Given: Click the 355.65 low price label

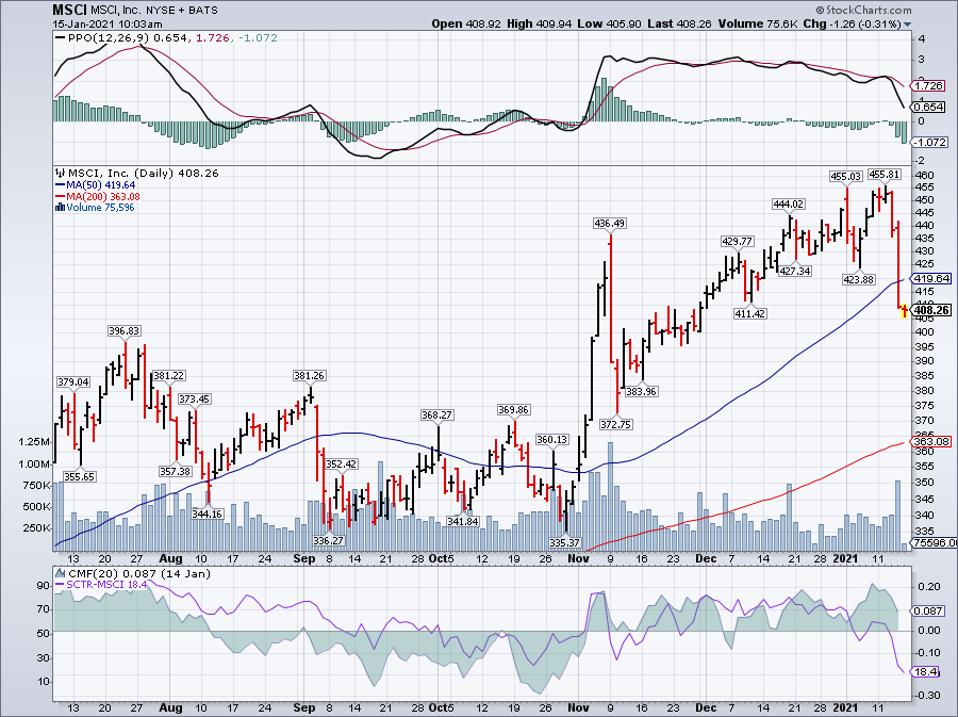Looking at the screenshot, I should pos(79,476).
